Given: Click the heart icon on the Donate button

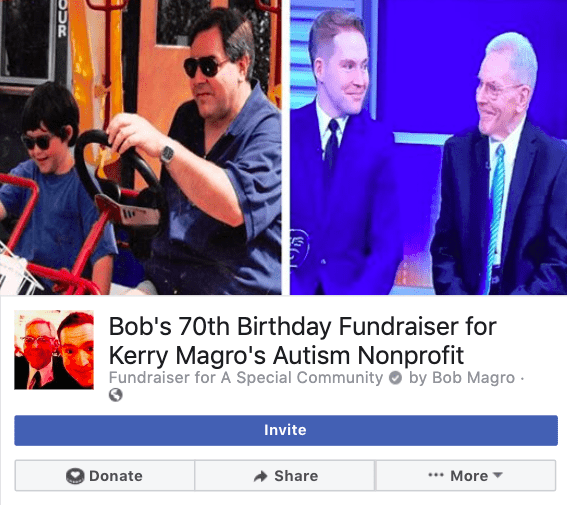Looking at the screenshot, I should point(75,476).
